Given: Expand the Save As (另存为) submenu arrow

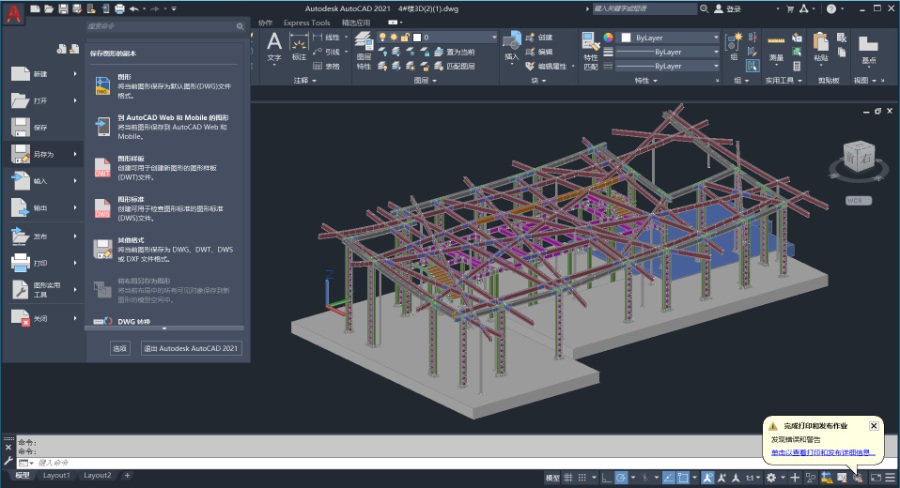Looking at the screenshot, I should pyautogui.click(x=75, y=154).
